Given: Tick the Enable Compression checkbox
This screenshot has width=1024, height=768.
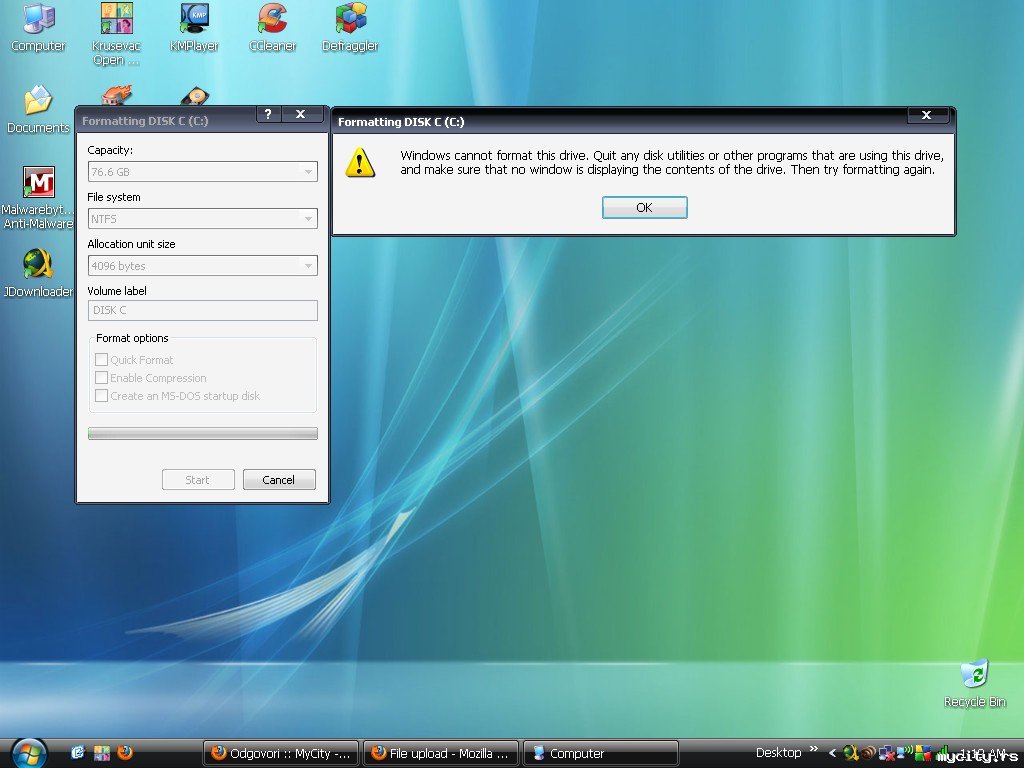Looking at the screenshot, I should coord(101,377).
